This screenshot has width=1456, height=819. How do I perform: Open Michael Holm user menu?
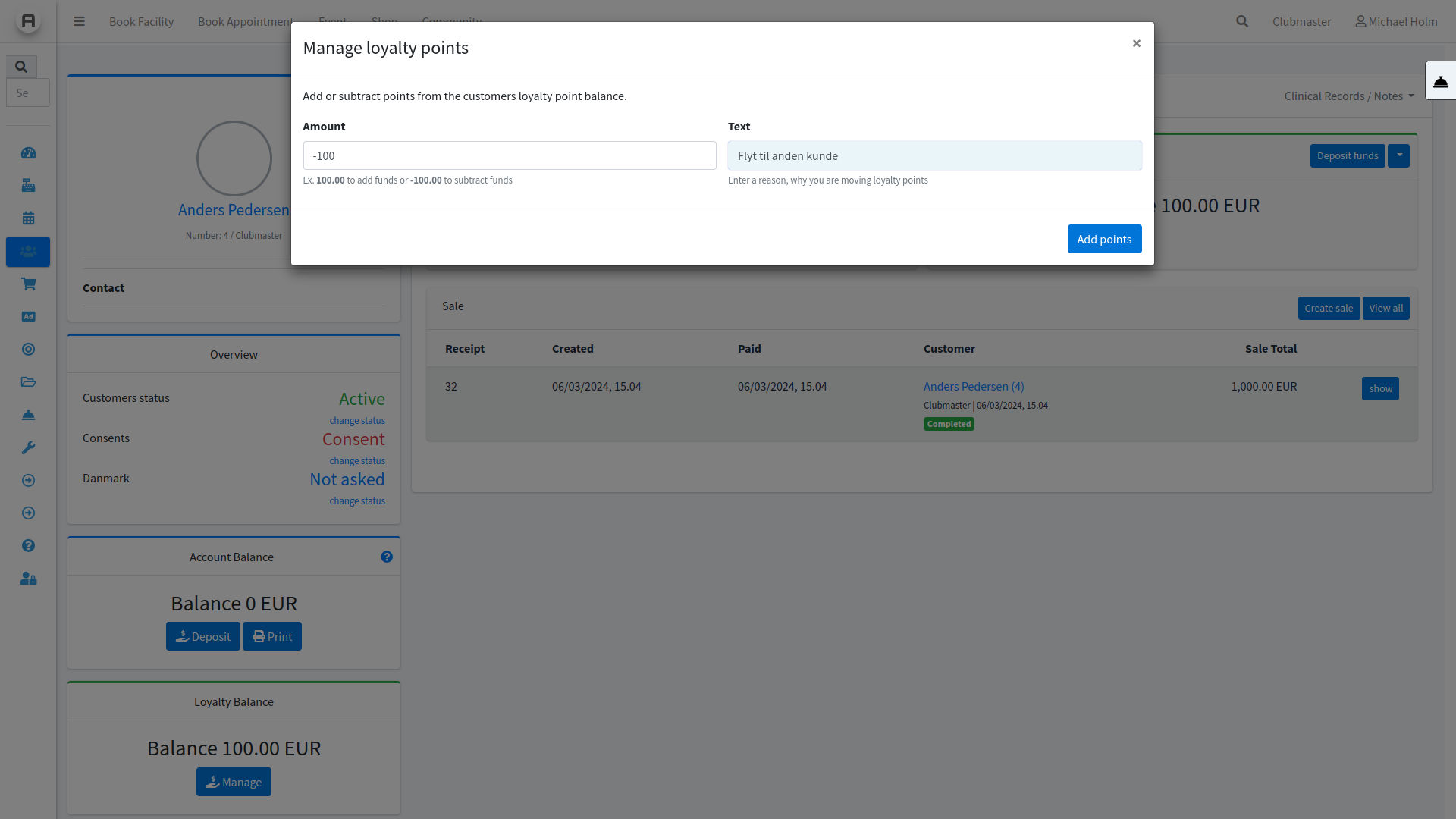point(1396,21)
